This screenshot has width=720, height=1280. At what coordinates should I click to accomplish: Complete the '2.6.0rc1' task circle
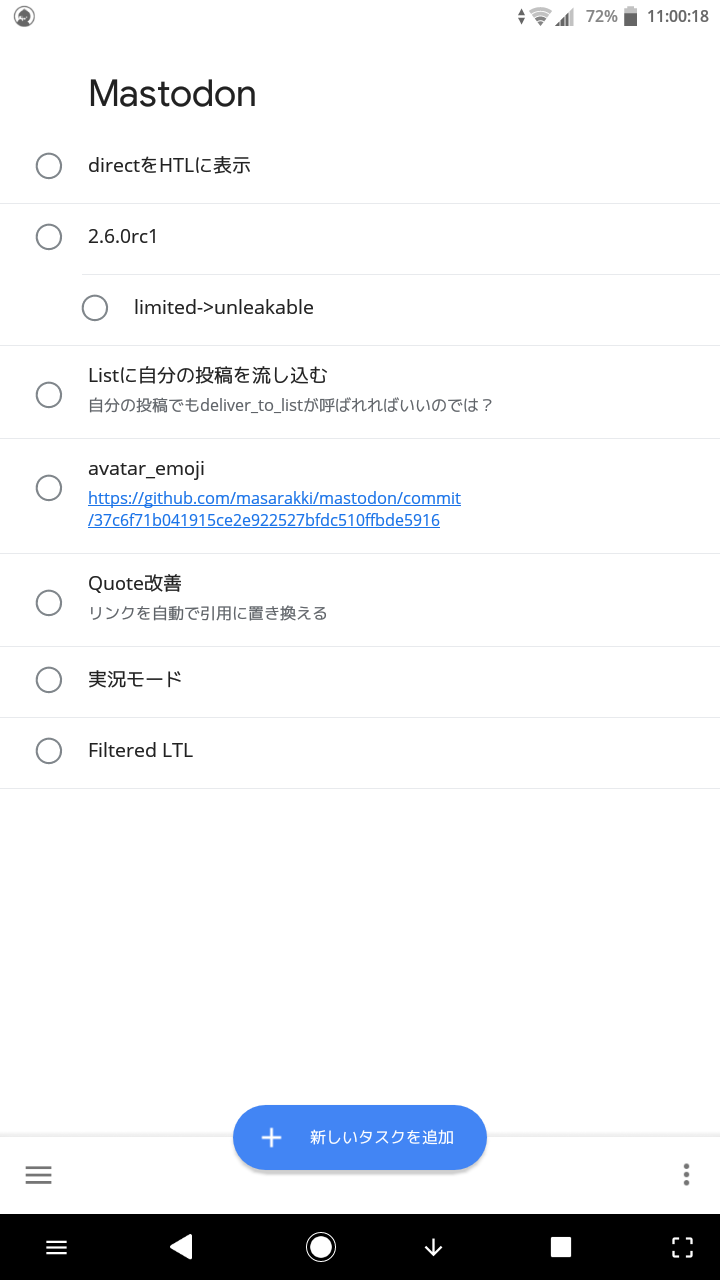[49, 237]
